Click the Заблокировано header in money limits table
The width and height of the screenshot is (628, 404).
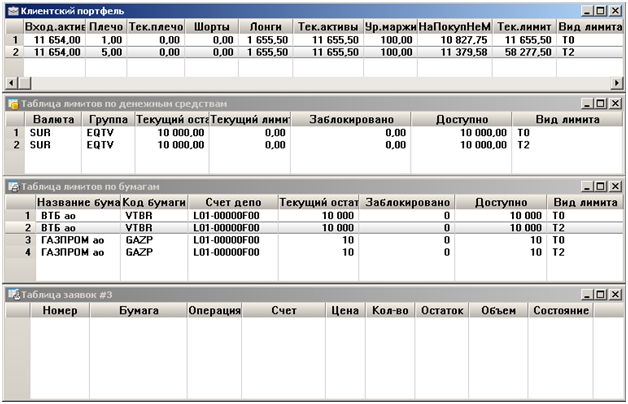(349, 119)
